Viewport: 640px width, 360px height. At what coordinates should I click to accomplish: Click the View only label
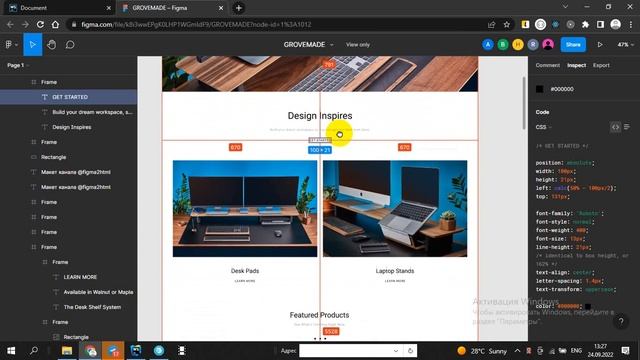pos(358,44)
